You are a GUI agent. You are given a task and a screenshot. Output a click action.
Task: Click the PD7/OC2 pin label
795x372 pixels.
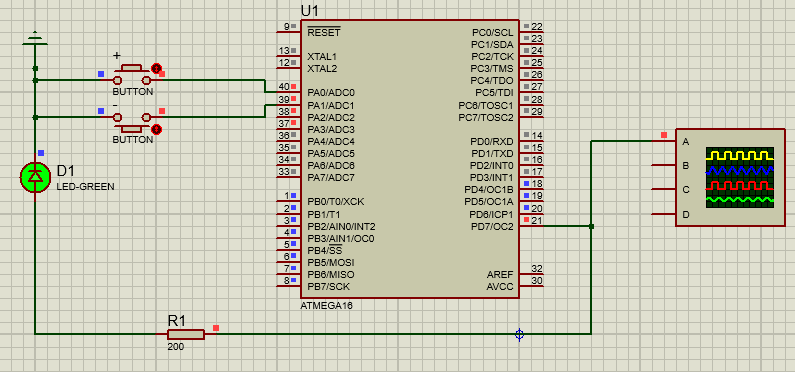pyautogui.click(x=492, y=226)
